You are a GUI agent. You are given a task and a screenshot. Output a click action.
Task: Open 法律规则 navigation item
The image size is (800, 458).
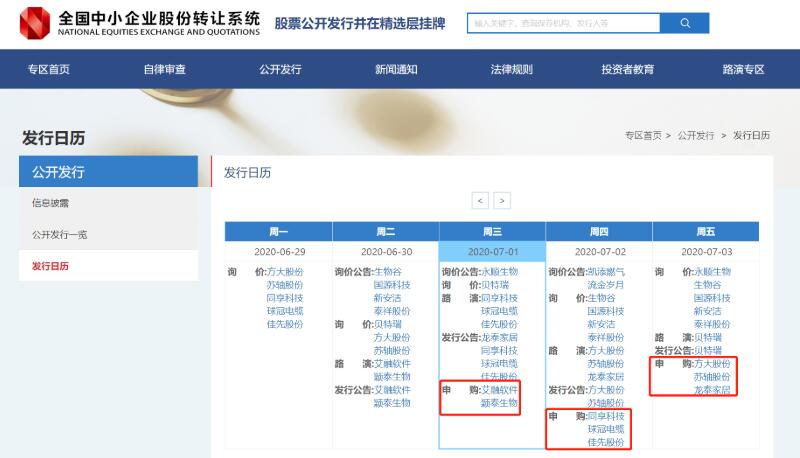(511, 69)
